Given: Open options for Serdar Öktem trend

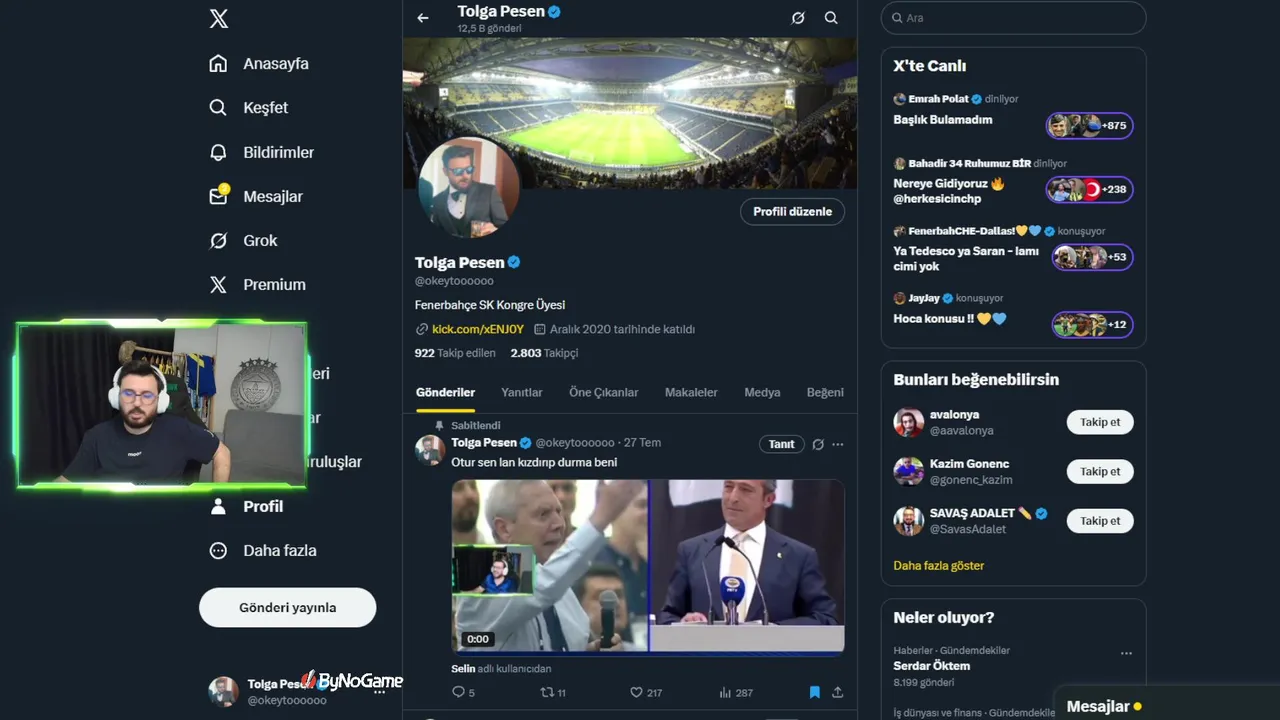Looking at the screenshot, I should tap(1126, 653).
